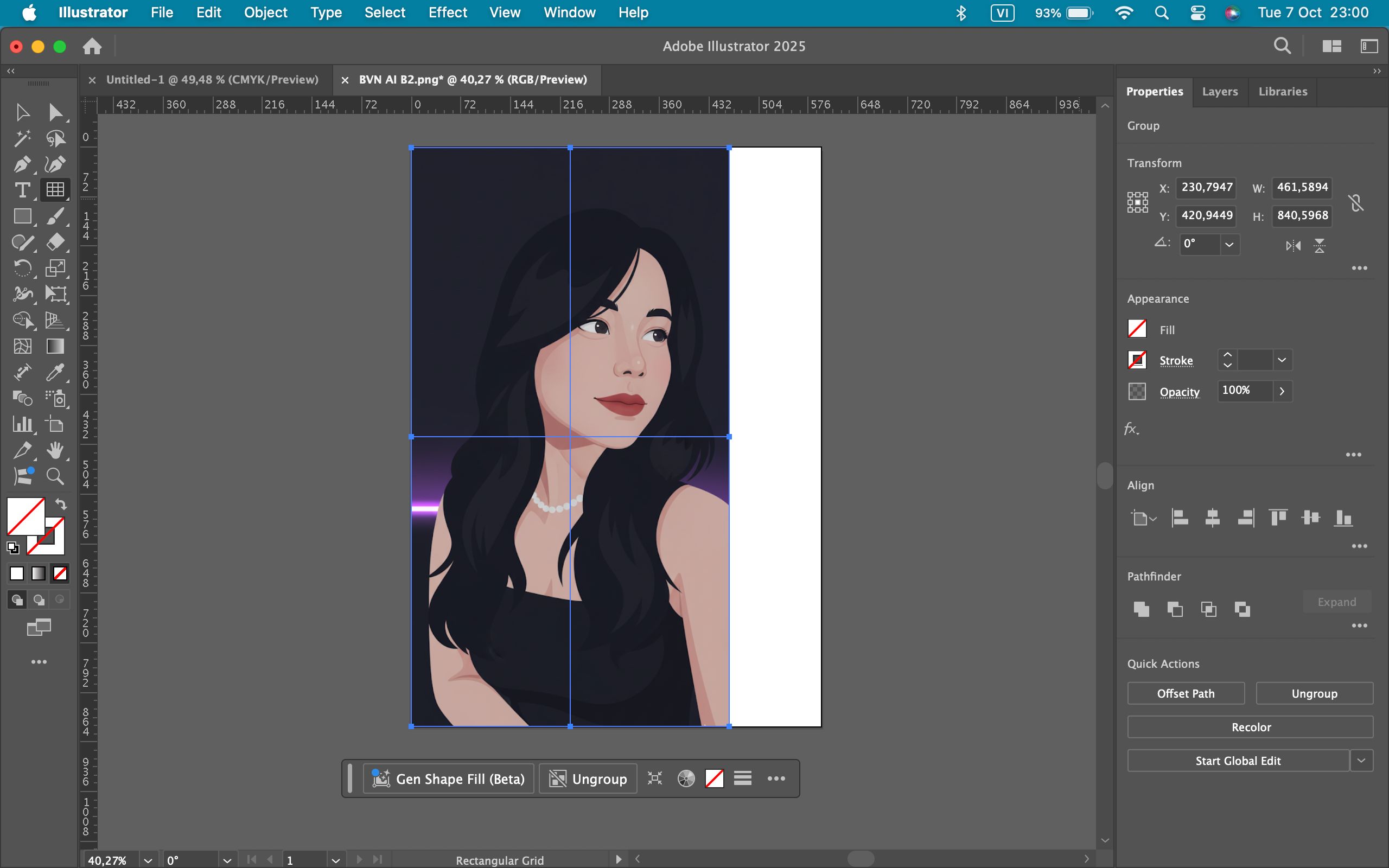Image resolution: width=1389 pixels, height=868 pixels.
Task: Select the Hand tool
Action: tap(55, 451)
